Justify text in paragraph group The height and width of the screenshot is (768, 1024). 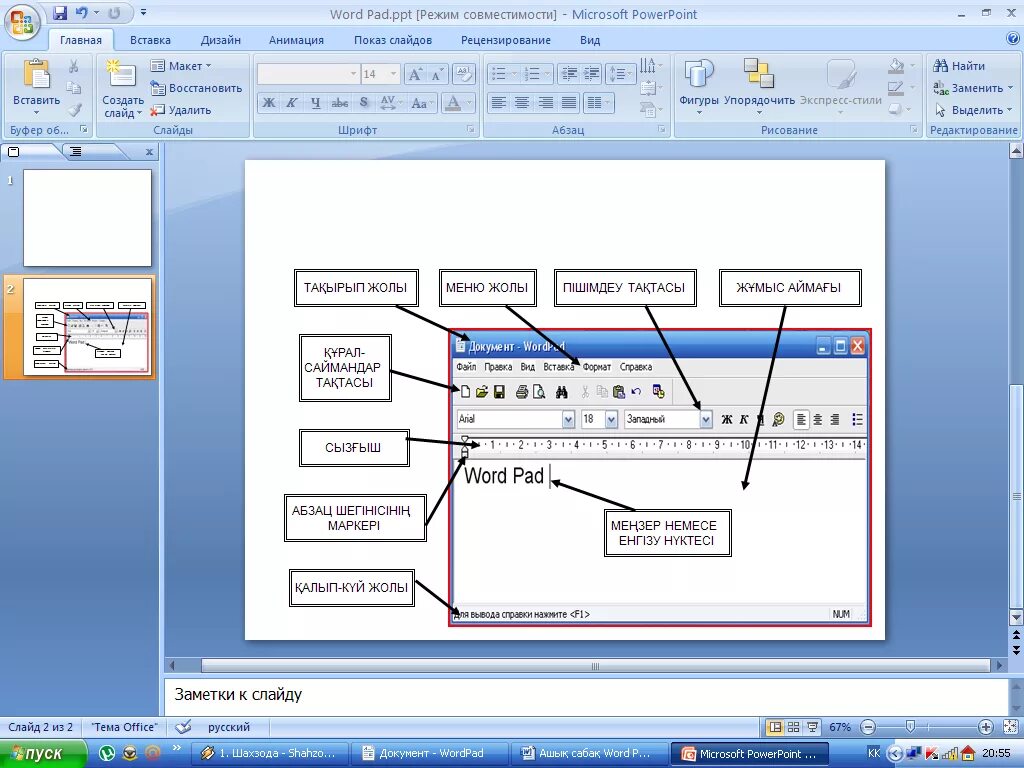click(569, 103)
